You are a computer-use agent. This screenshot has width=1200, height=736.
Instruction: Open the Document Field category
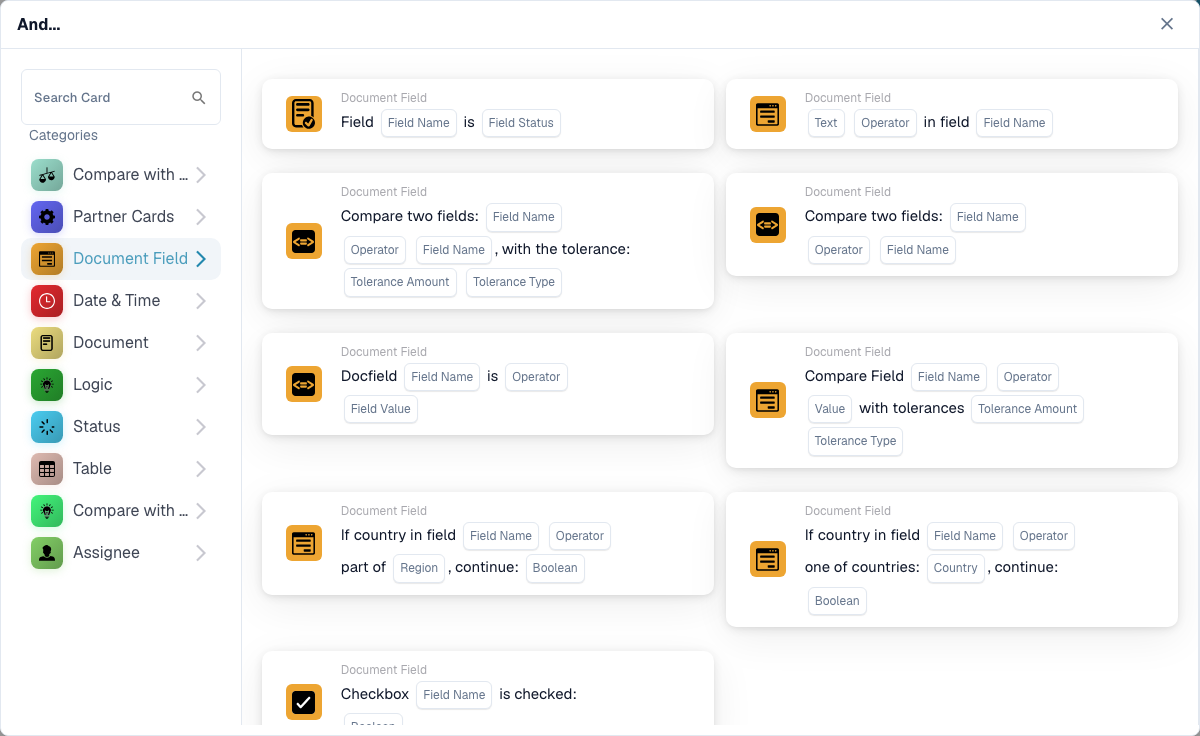coord(121,259)
